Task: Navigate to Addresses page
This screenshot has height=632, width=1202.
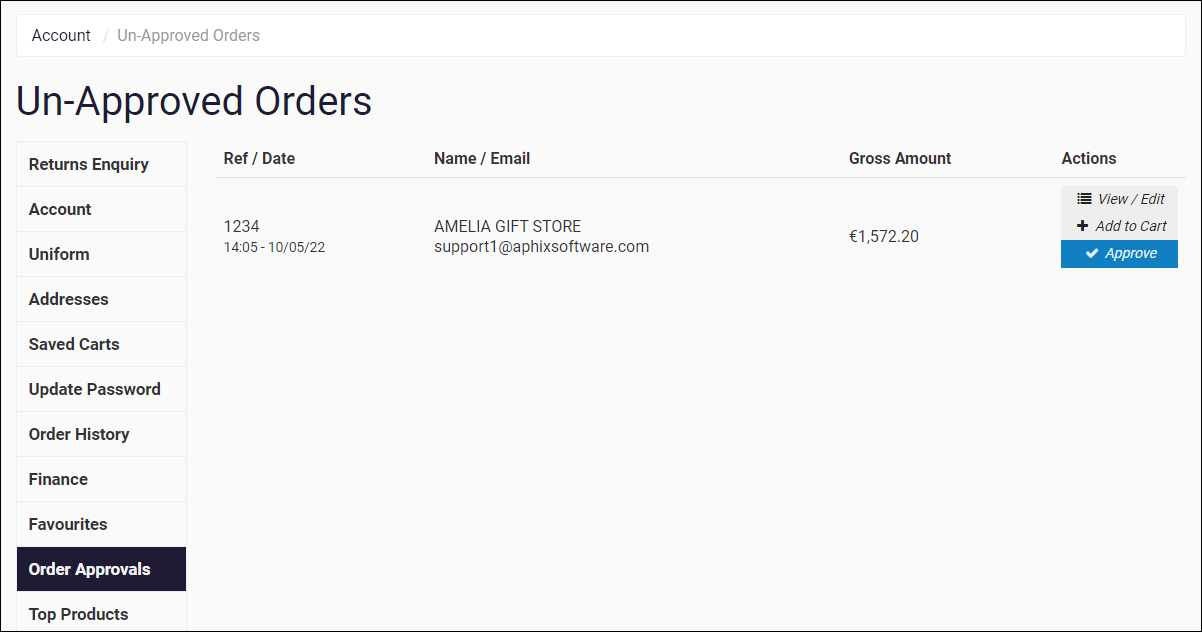Action: 69,299
